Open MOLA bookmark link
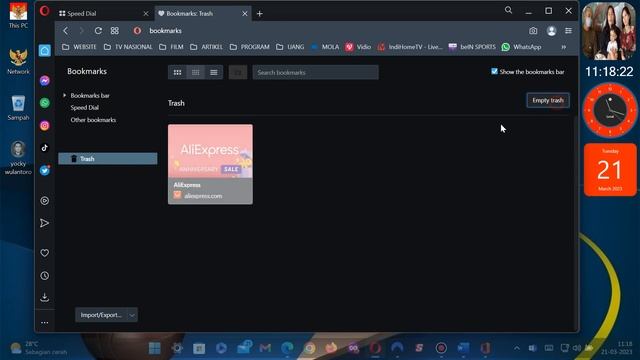This screenshot has height=360, width=640. coord(325,47)
